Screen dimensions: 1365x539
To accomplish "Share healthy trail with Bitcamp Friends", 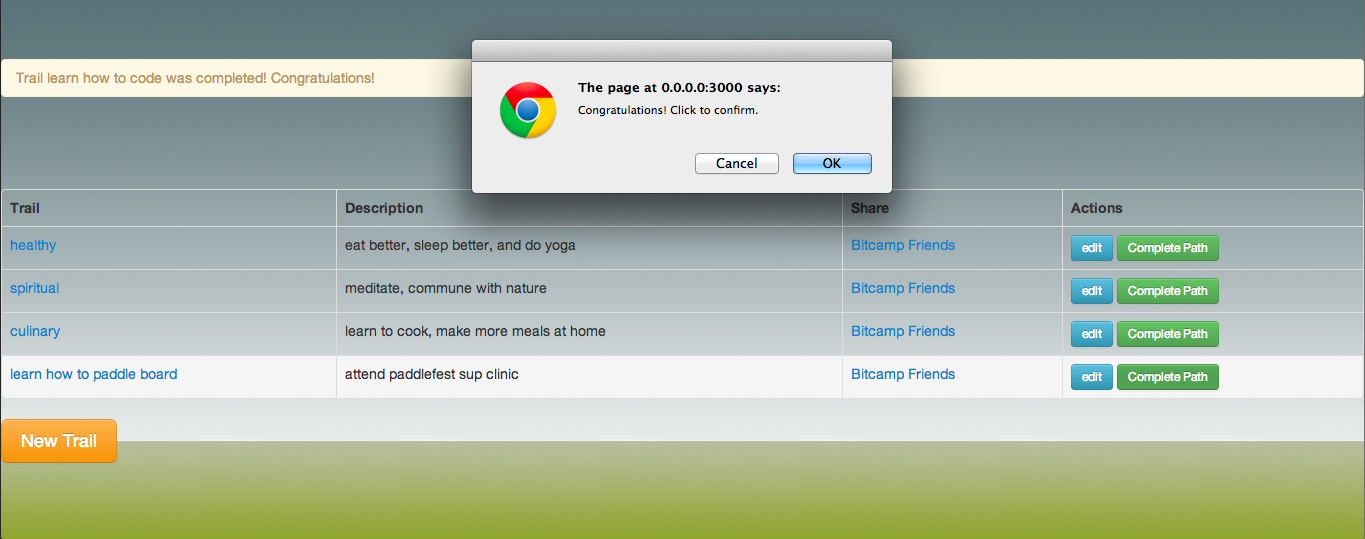I will (x=903, y=245).
